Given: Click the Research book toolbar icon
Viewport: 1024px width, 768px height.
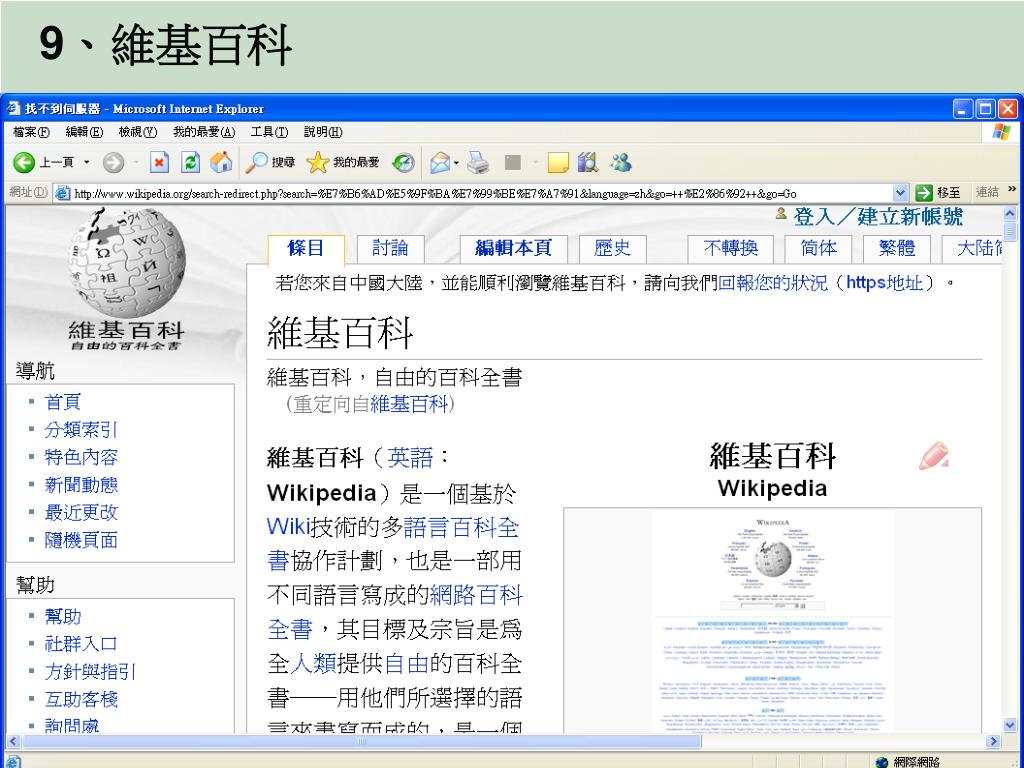Looking at the screenshot, I should point(588,163).
